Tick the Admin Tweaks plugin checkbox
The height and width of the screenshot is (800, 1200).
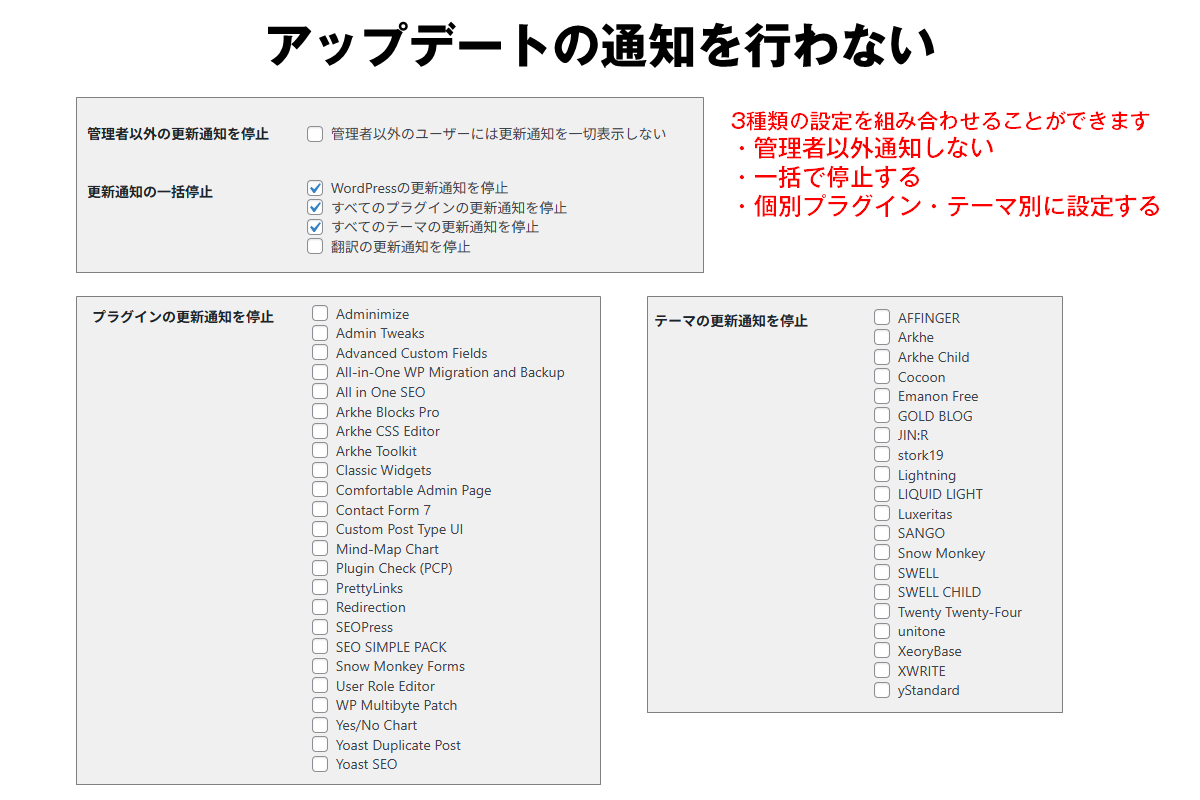pyautogui.click(x=320, y=333)
